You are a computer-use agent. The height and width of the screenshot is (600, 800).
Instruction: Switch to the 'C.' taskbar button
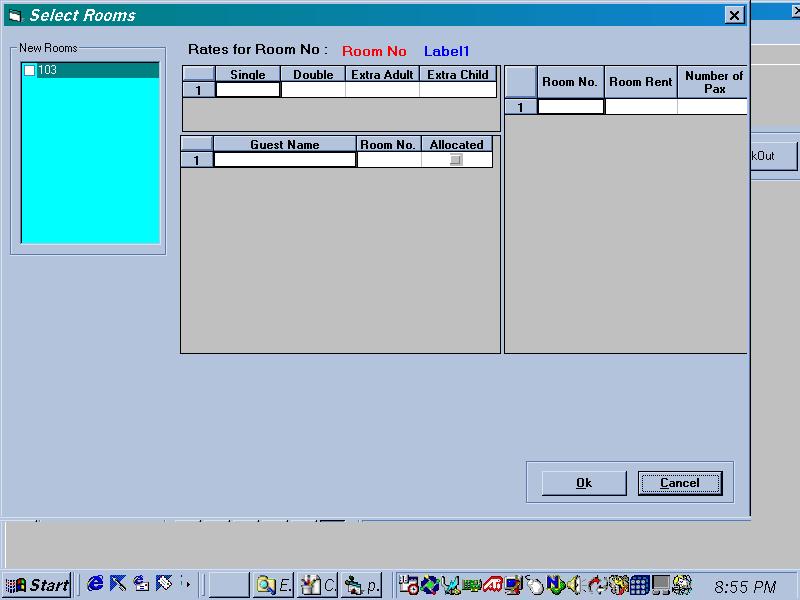click(317, 585)
